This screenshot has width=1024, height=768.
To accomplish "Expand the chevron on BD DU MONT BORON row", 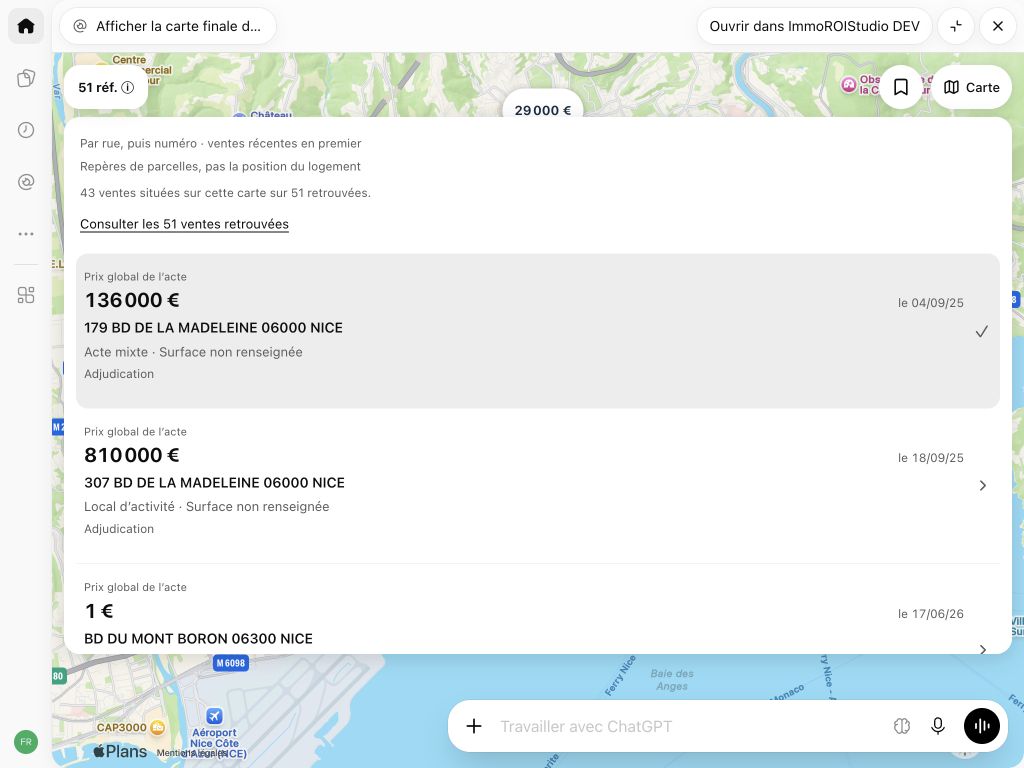I will [x=982, y=648].
